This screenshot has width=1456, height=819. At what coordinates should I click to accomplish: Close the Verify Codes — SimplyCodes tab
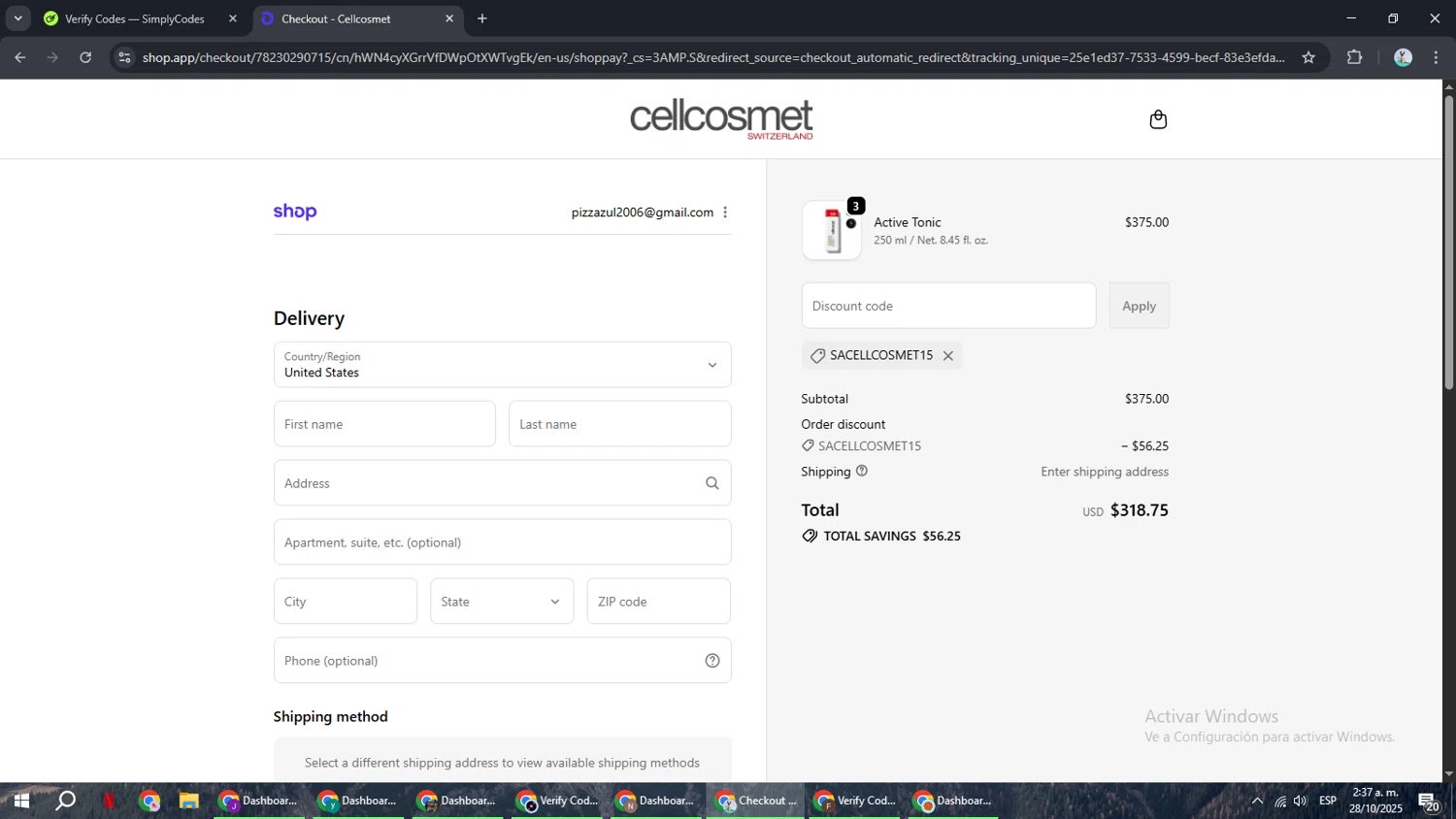click(x=232, y=18)
